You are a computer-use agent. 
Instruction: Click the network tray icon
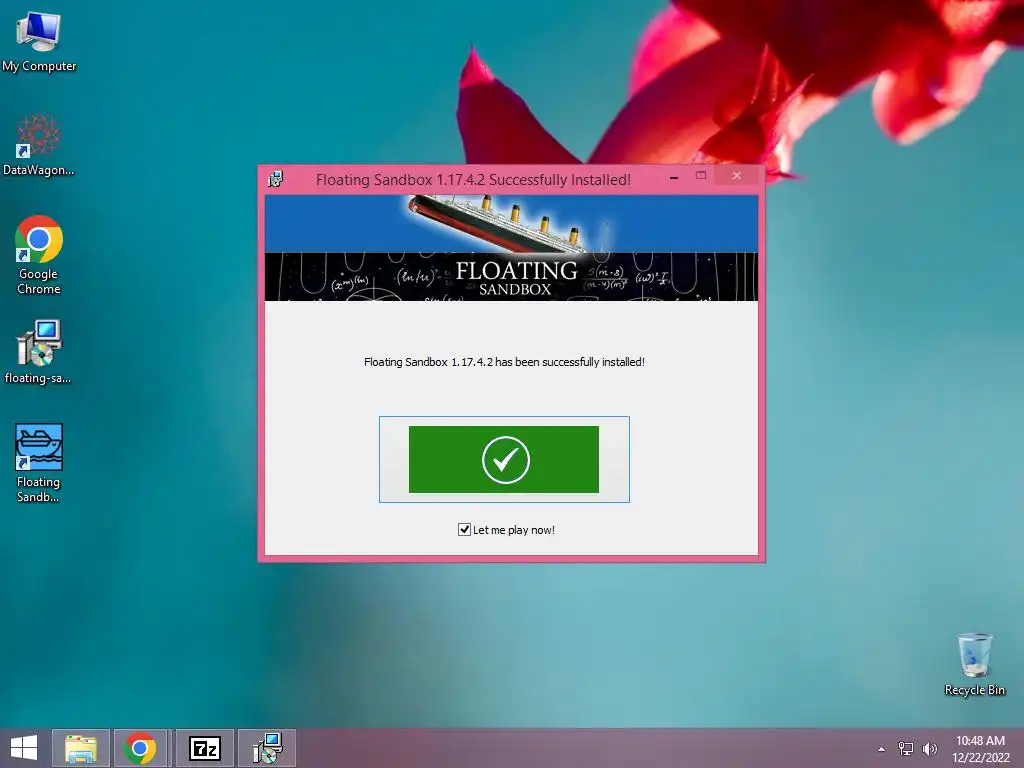coord(906,748)
